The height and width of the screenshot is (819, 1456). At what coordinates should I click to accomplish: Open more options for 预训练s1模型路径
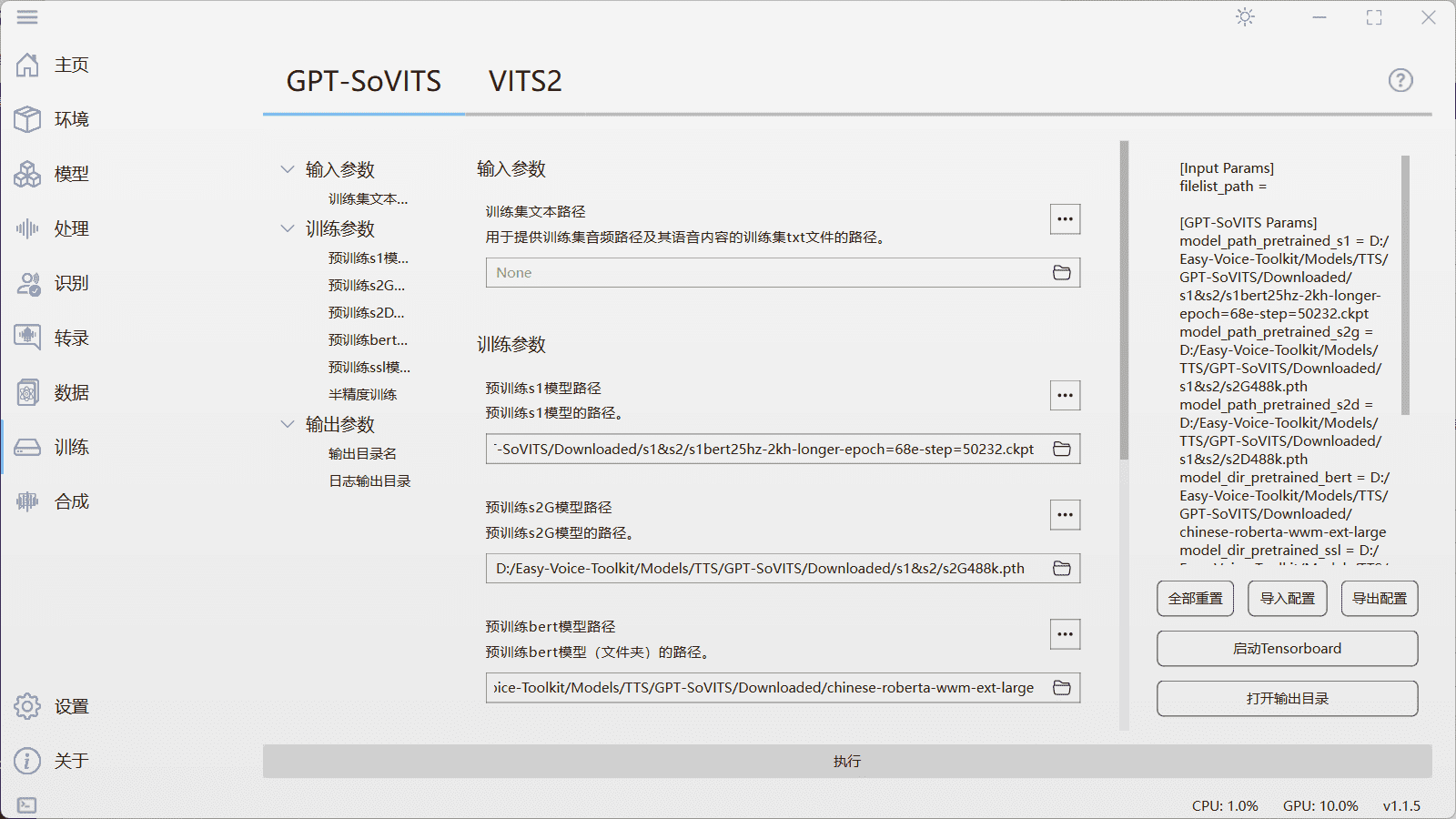click(x=1065, y=395)
